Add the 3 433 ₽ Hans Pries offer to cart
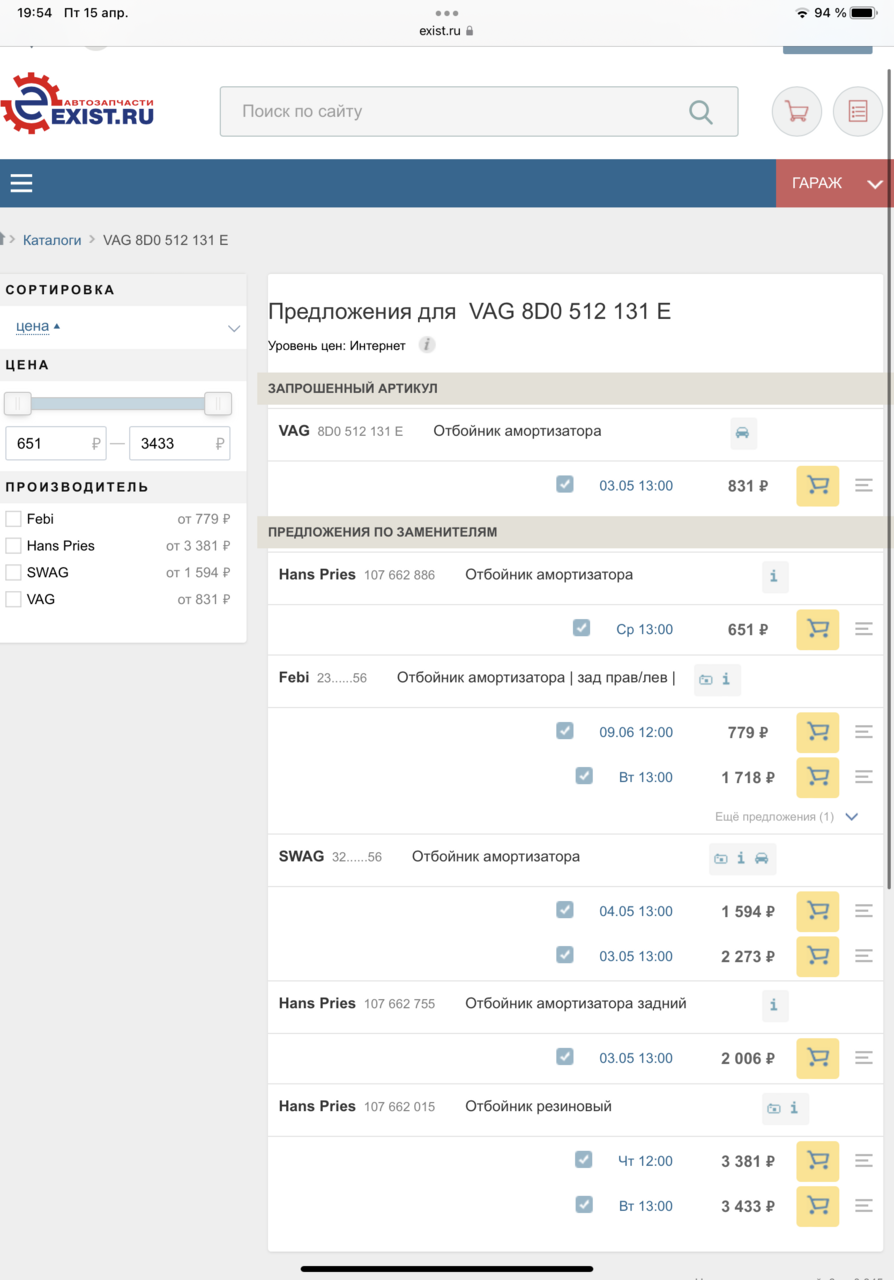Image resolution: width=894 pixels, height=1280 pixels. (x=818, y=1206)
